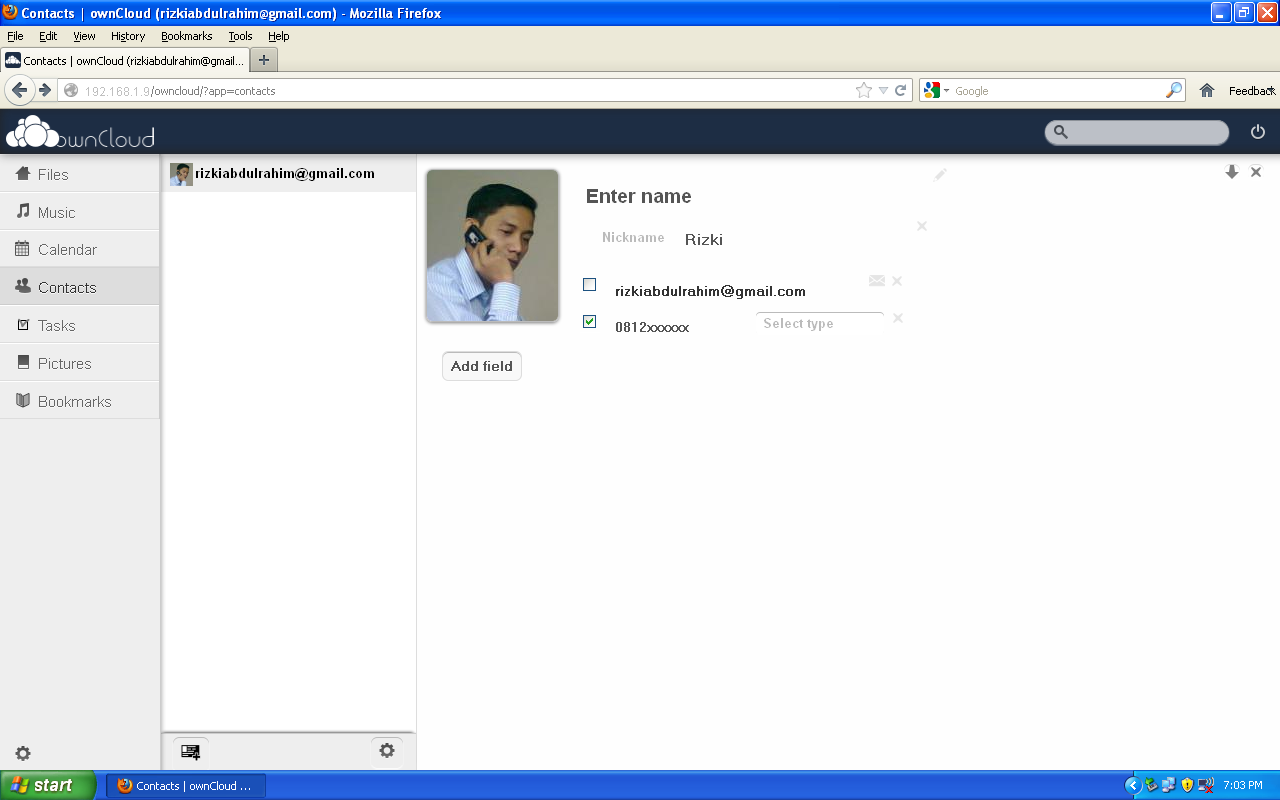The image size is (1280, 800).
Task: Click the Windows start button
Action: [48, 785]
